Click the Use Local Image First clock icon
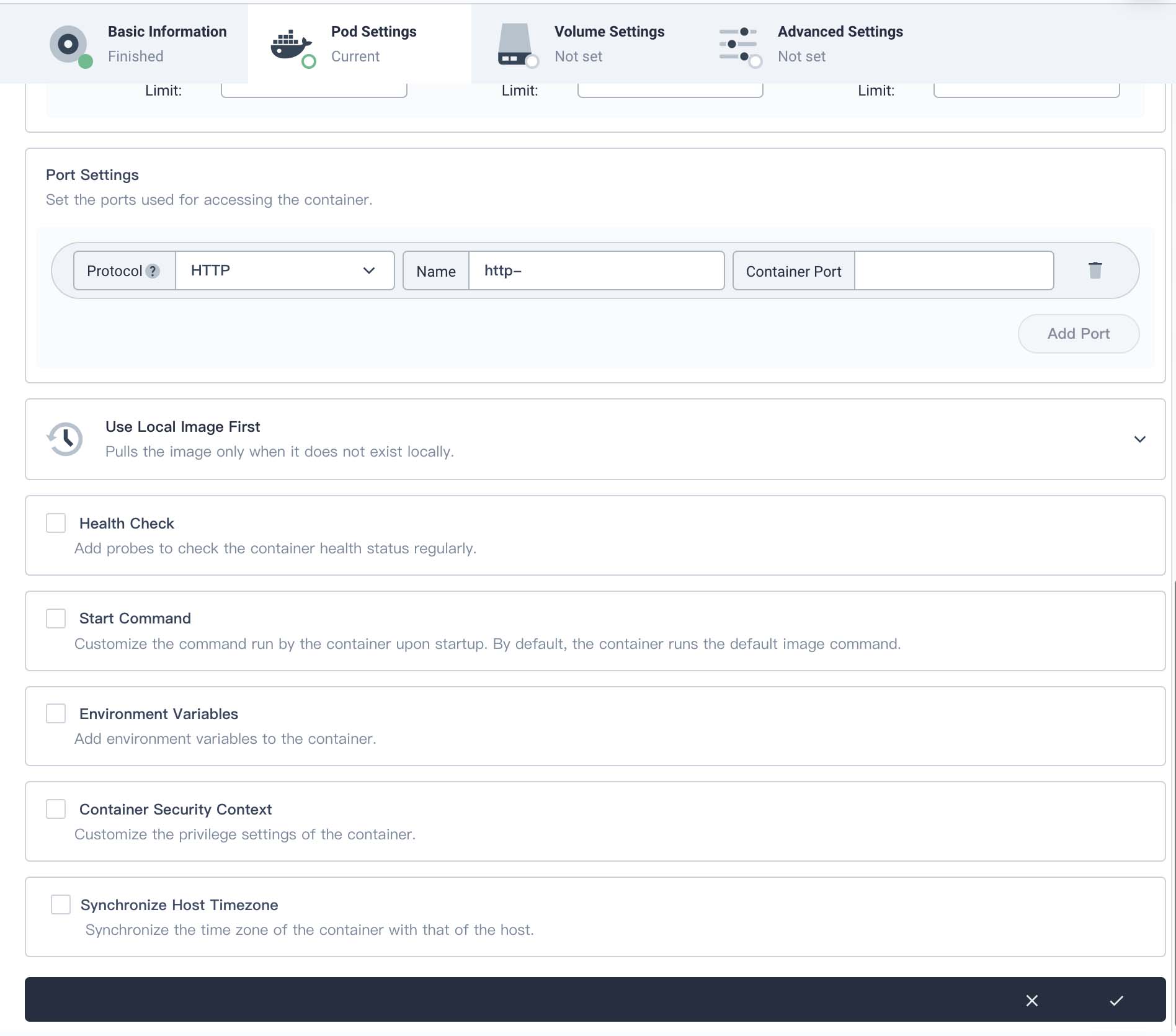Image resolution: width=1176 pixels, height=1036 pixels. coord(65,439)
